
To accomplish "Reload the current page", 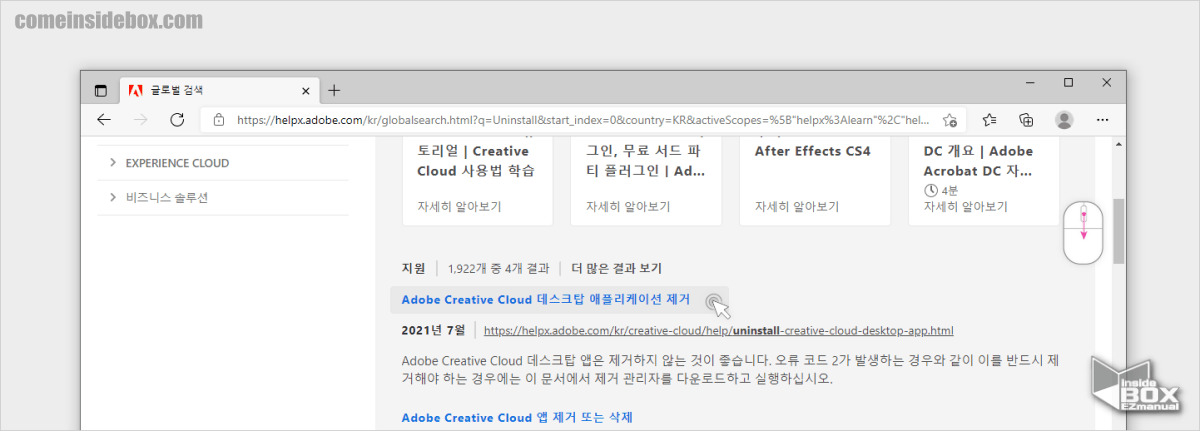I will tap(177, 120).
